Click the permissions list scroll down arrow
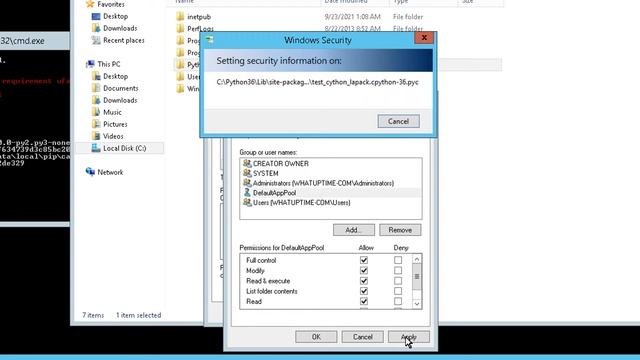 pyautogui.click(x=417, y=304)
